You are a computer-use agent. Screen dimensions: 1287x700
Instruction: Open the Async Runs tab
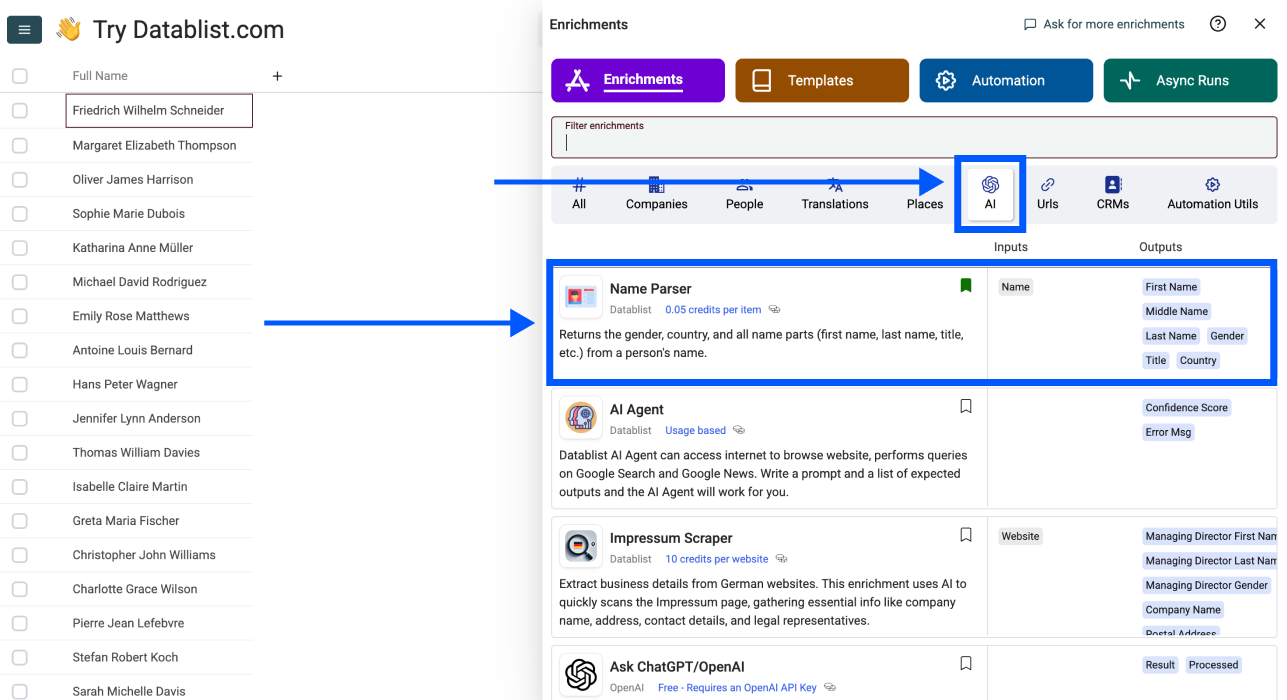coord(1190,81)
